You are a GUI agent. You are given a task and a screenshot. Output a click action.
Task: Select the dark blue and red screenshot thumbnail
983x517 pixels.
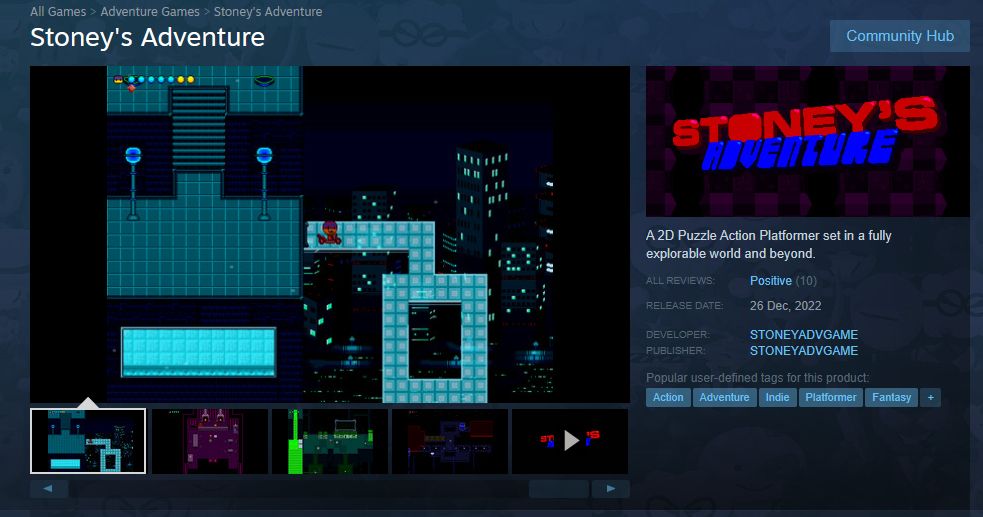tap(450, 441)
